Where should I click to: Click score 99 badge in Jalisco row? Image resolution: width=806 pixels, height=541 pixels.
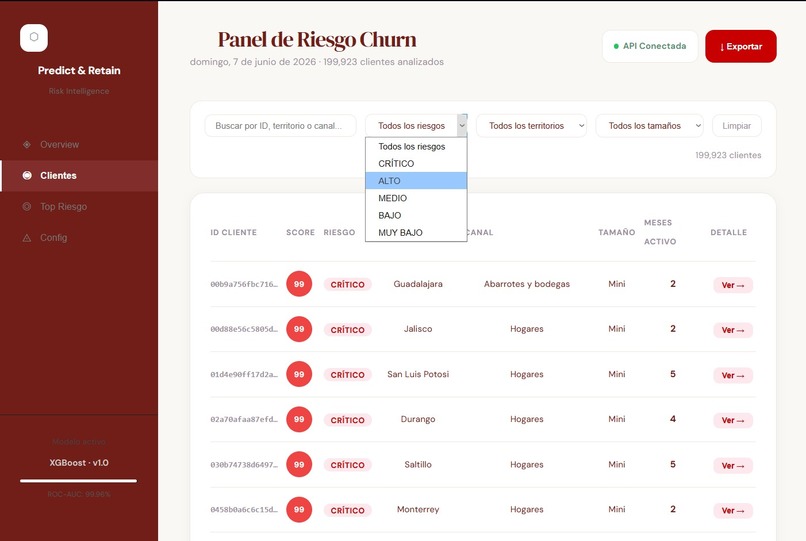click(x=299, y=329)
